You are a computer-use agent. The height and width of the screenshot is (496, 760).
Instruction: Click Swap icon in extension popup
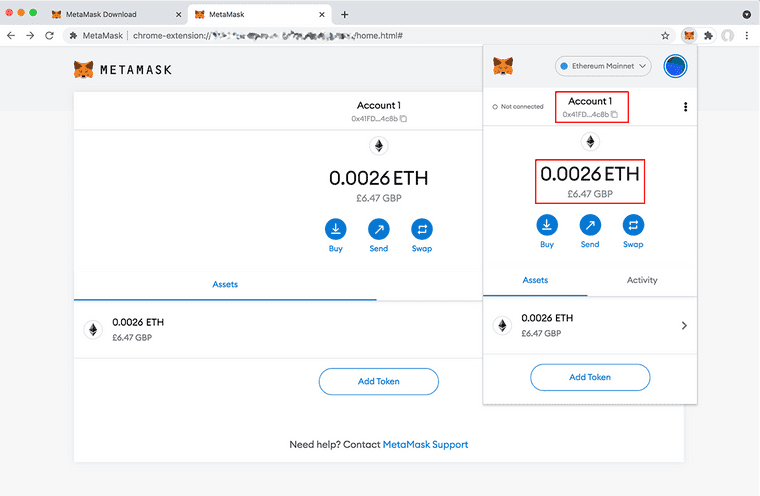click(x=633, y=225)
